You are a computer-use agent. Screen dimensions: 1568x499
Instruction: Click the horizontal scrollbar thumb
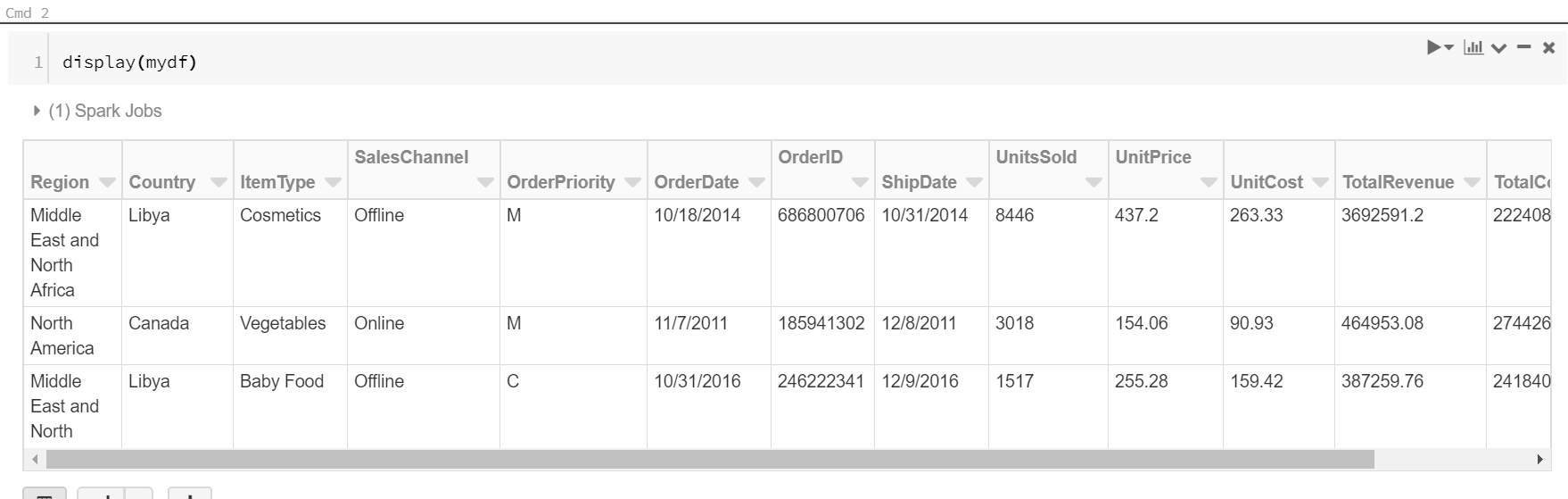pyautogui.click(x=710, y=460)
